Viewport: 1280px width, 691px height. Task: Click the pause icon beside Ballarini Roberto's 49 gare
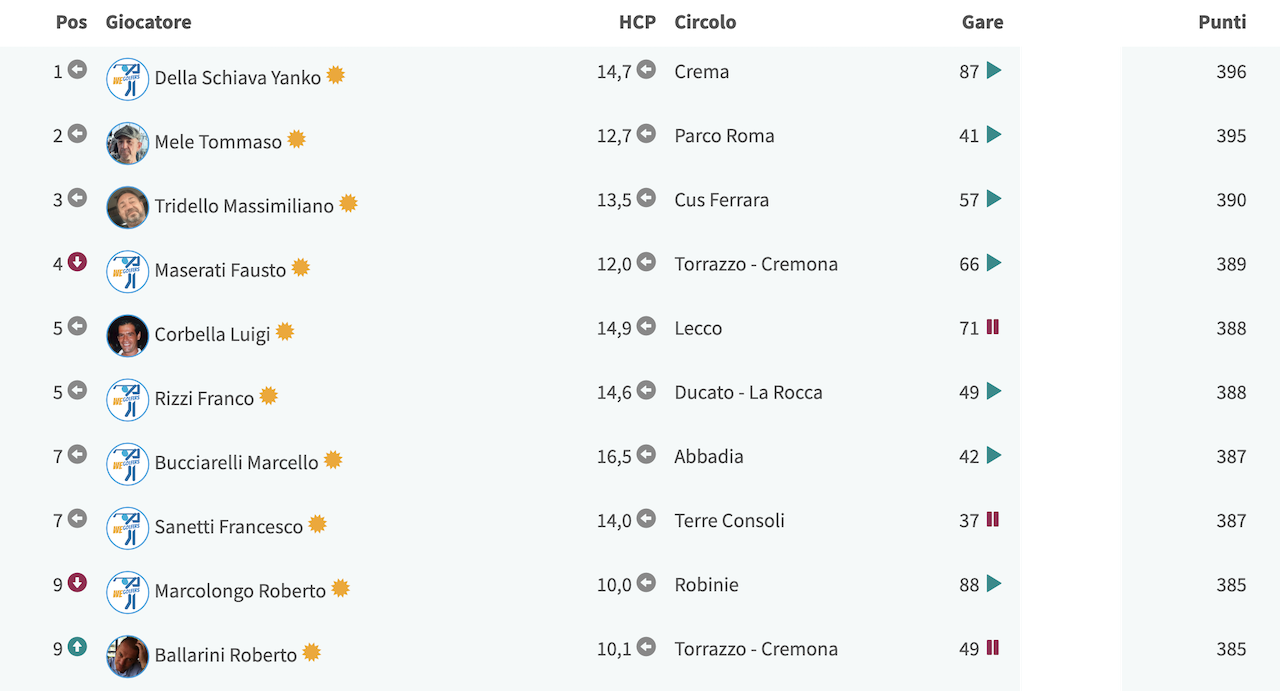993,647
